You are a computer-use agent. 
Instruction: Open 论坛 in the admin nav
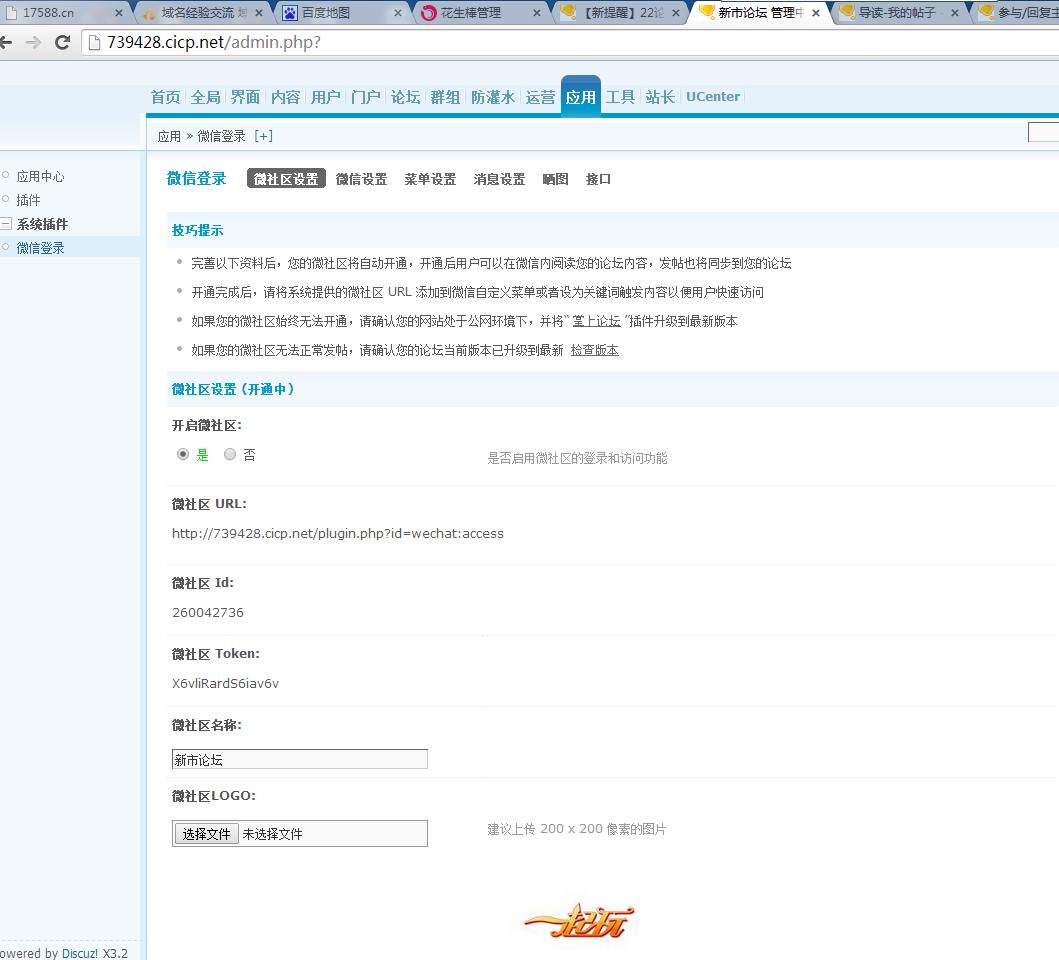[405, 97]
